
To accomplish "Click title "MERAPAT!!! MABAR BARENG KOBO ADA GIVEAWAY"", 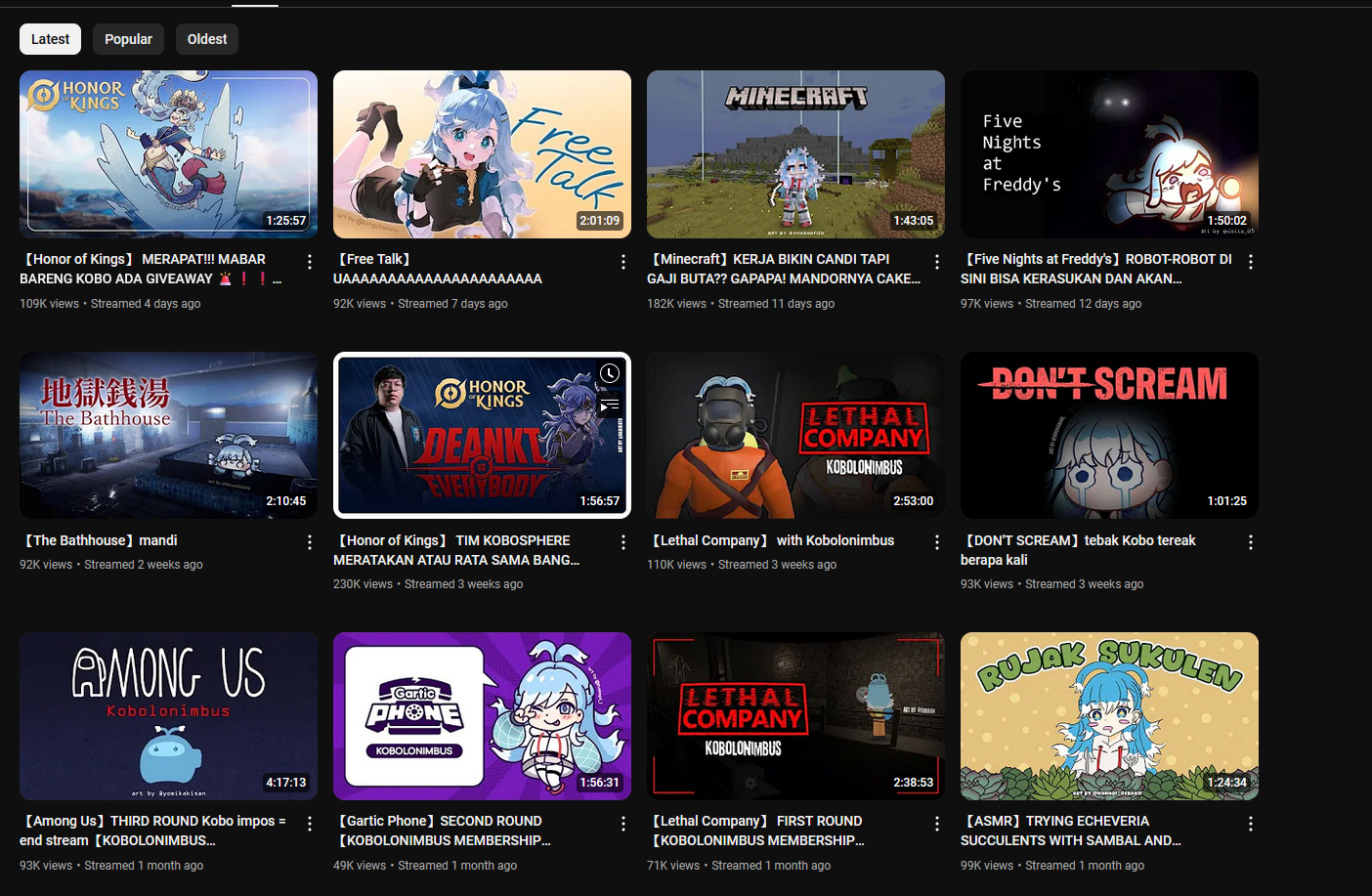I will point(151,269).
